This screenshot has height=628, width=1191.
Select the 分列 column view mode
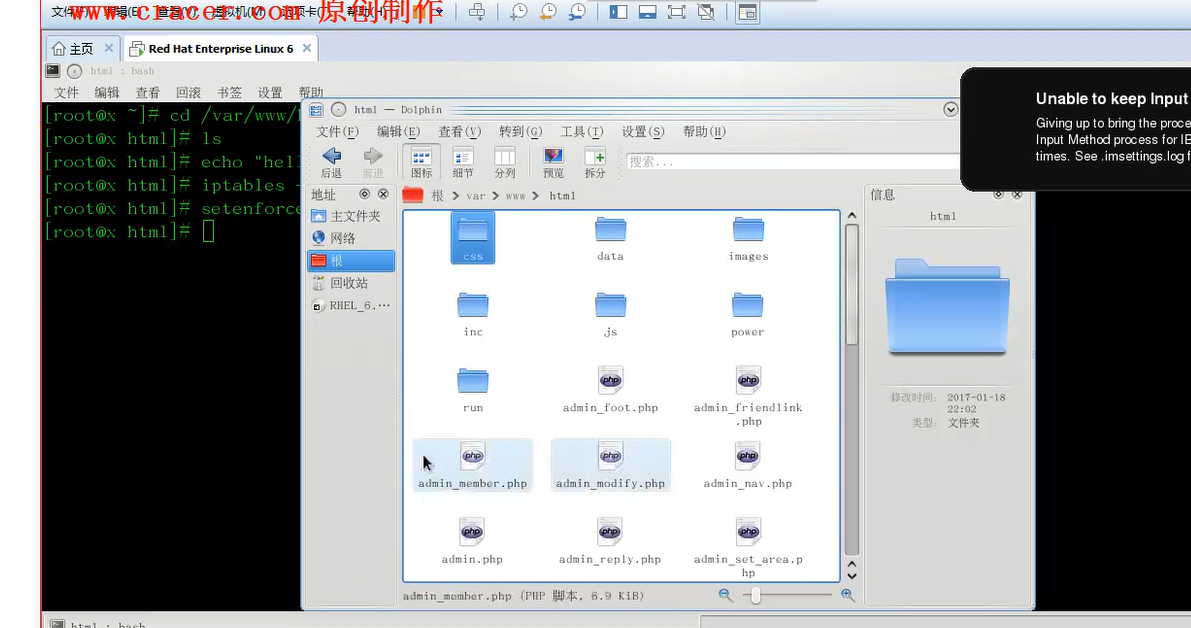tap(504, 160)
